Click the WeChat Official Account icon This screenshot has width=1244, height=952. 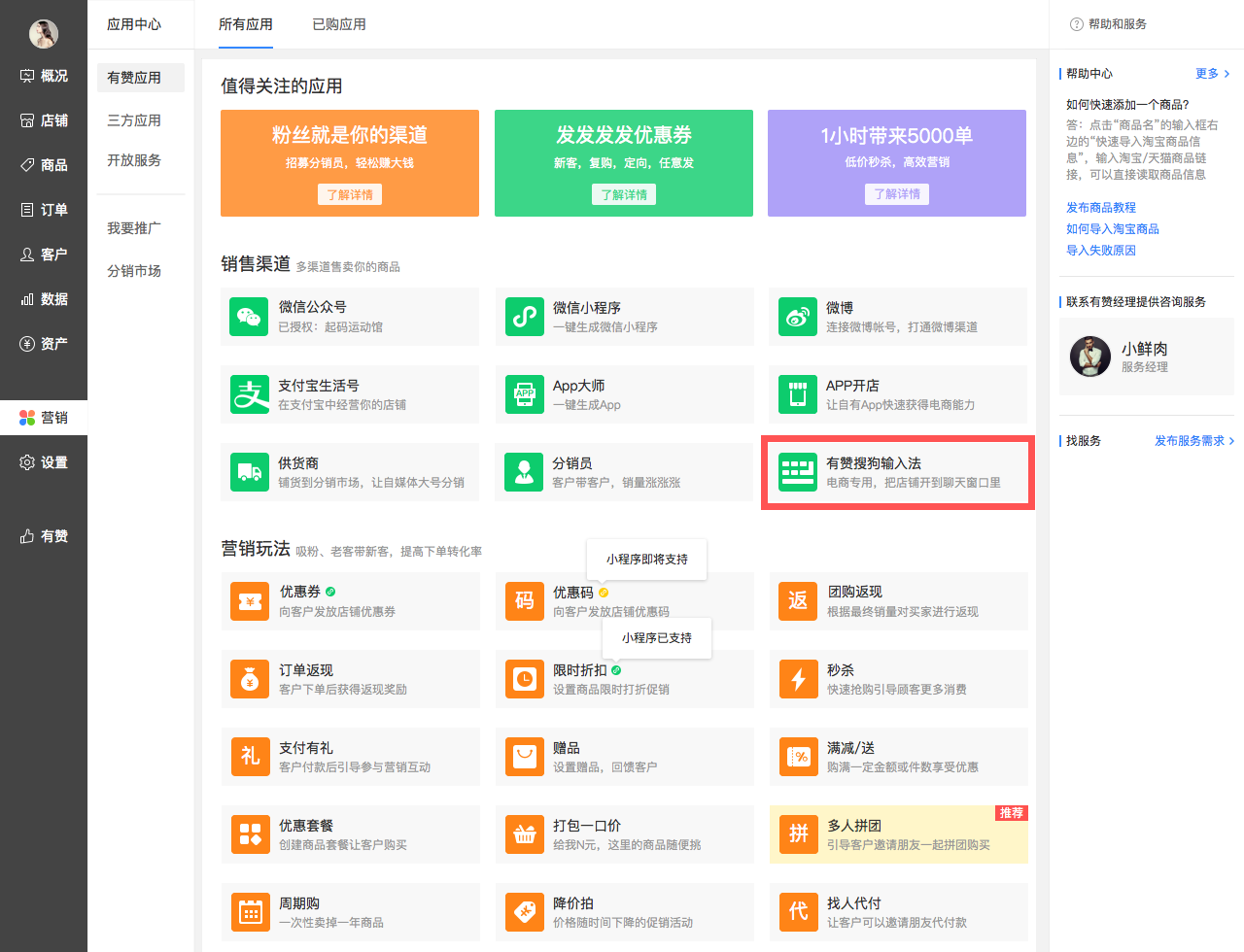click(x=249, y=317)
